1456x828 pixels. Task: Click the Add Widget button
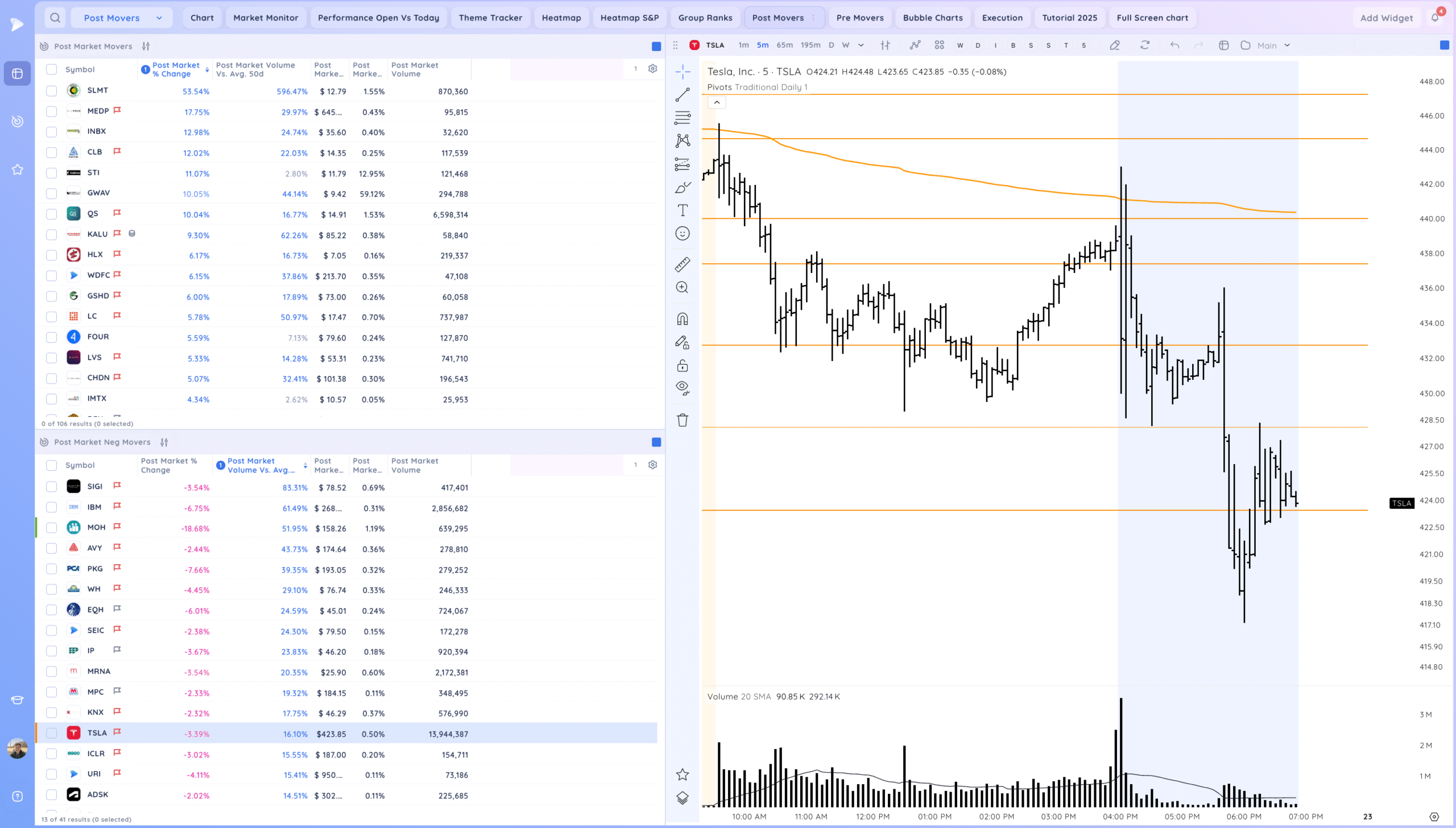1386,18
